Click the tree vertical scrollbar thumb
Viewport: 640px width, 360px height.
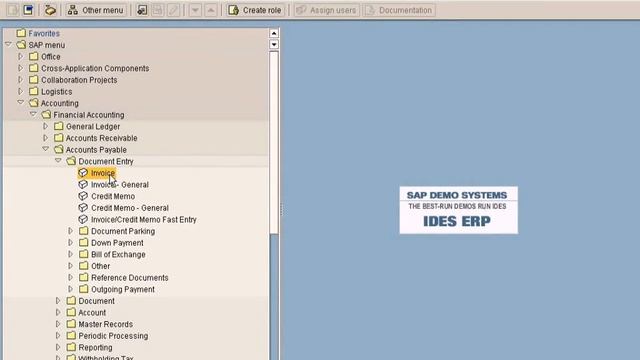coord(274,142)
